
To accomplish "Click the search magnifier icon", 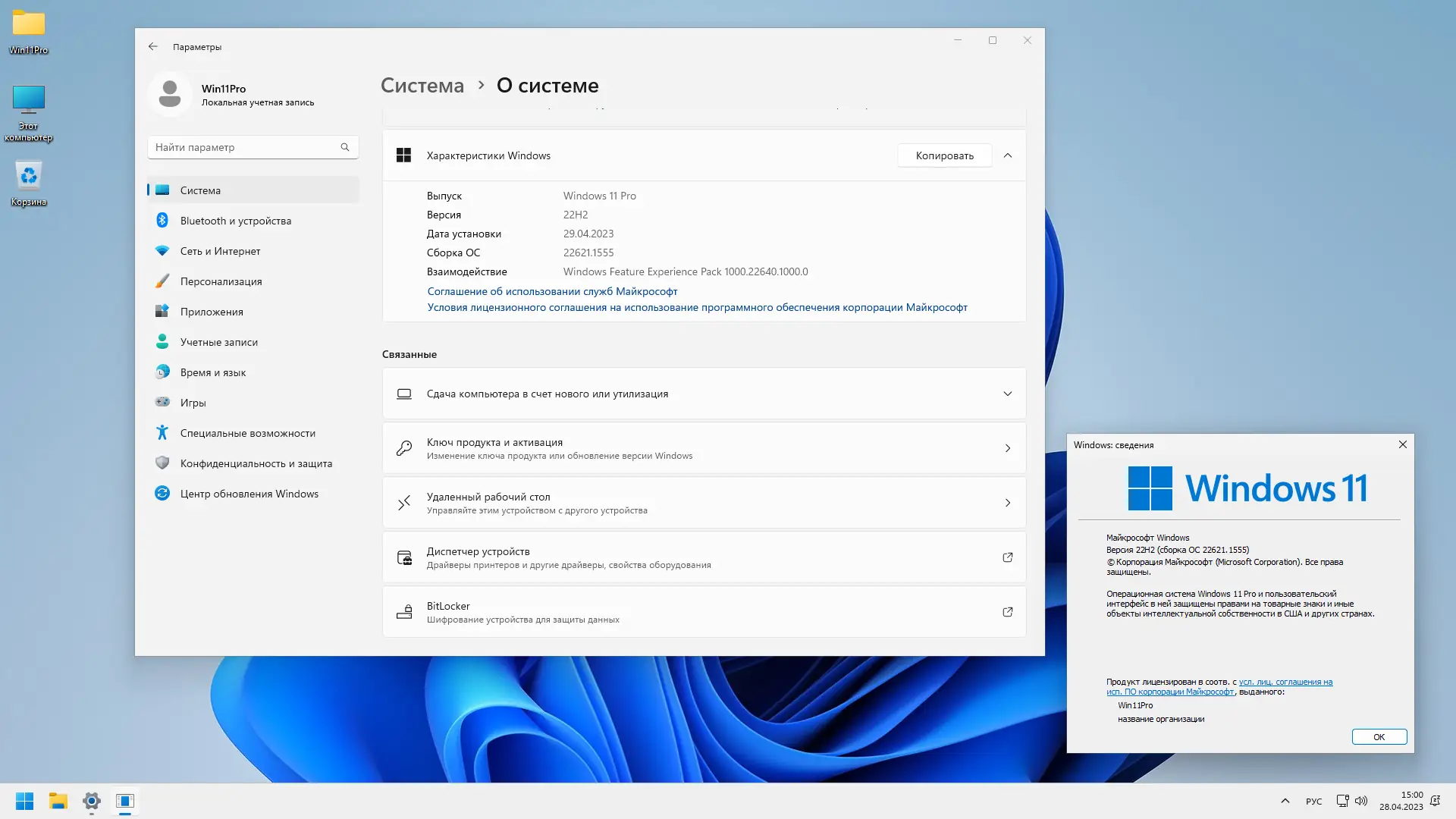I will tap(345, 147).
